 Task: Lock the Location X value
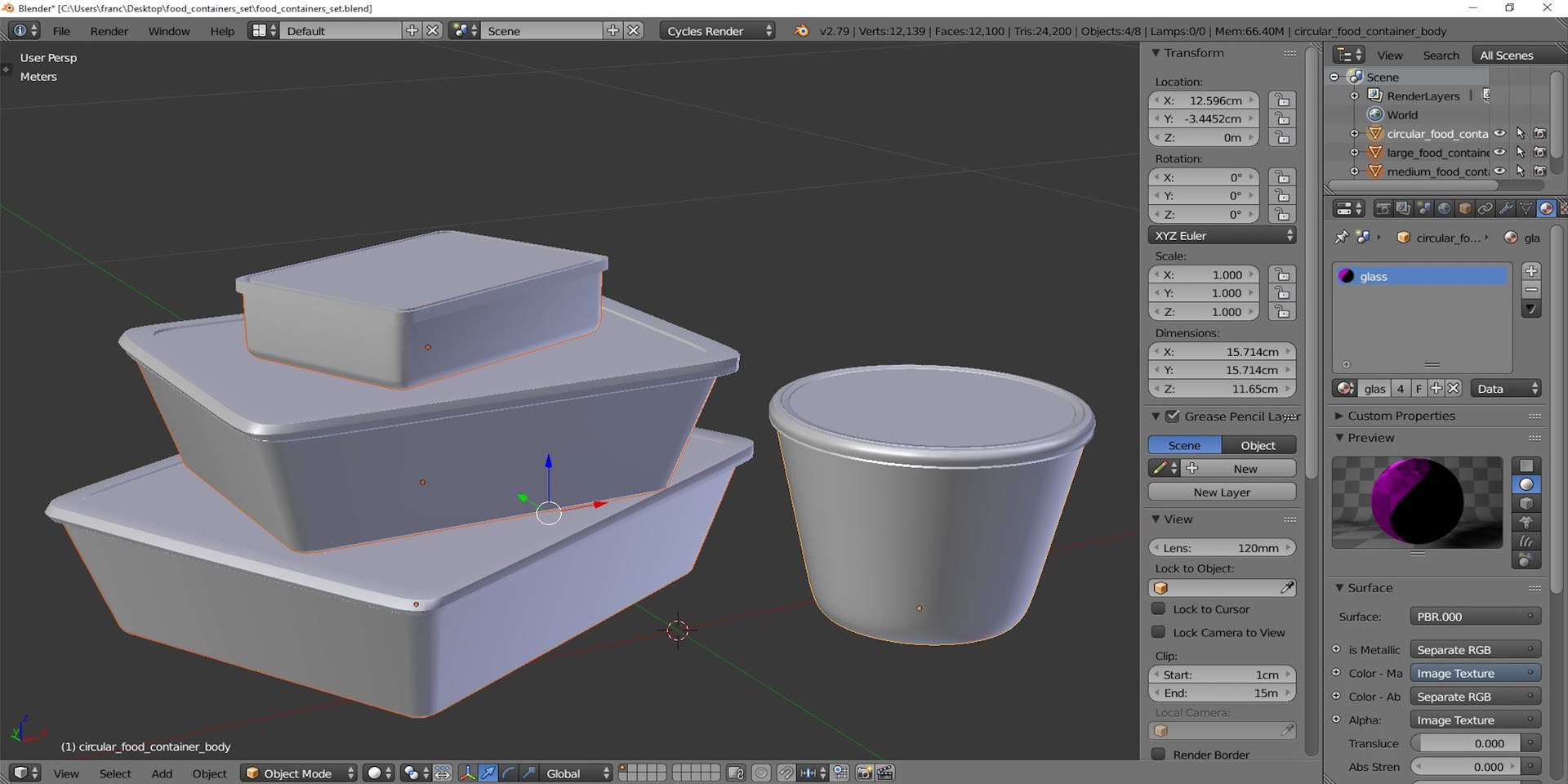[1282, 100]
